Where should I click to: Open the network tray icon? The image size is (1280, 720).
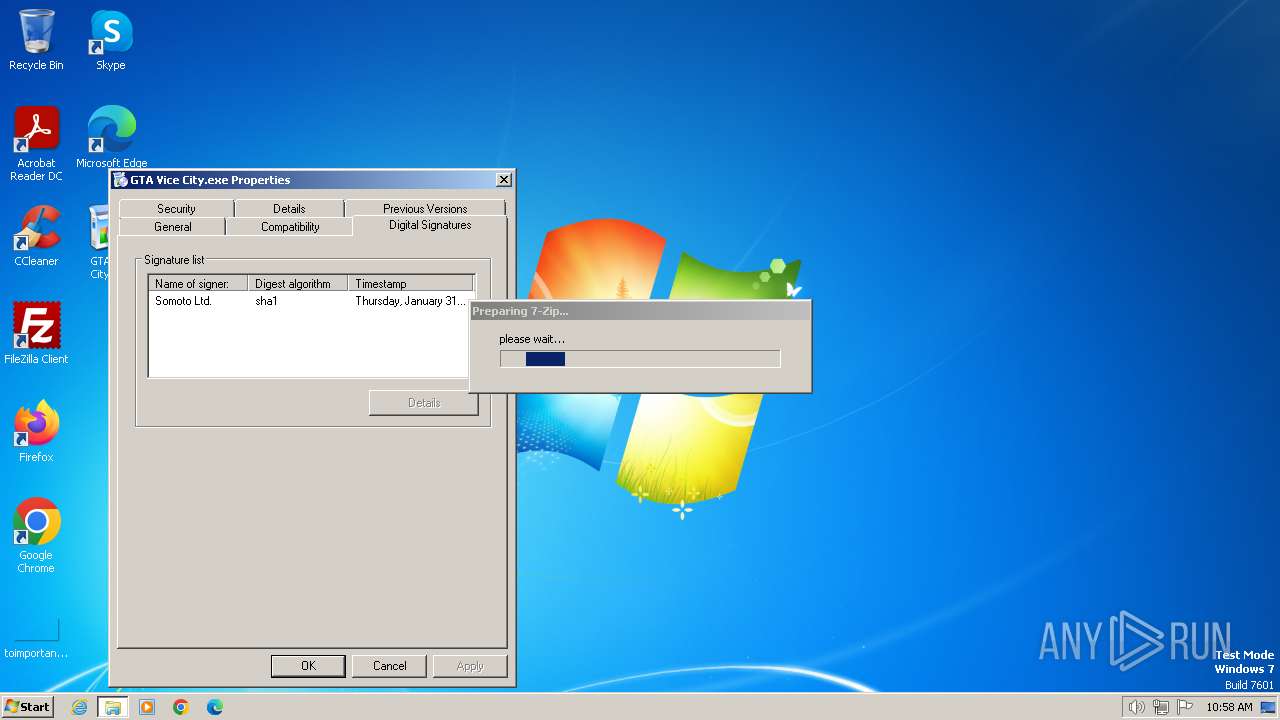pyautogui.click(x=1160, y=707)
